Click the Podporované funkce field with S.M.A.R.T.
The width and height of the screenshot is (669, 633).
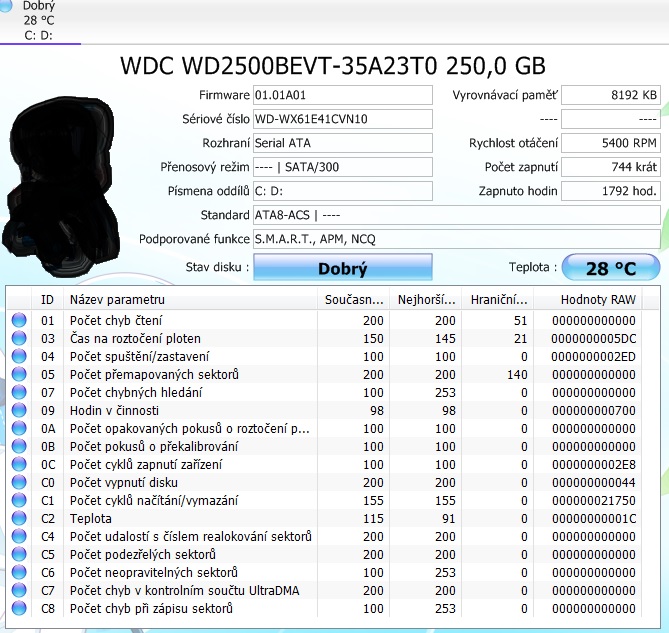pyautogui.click(x=456, y=239)
